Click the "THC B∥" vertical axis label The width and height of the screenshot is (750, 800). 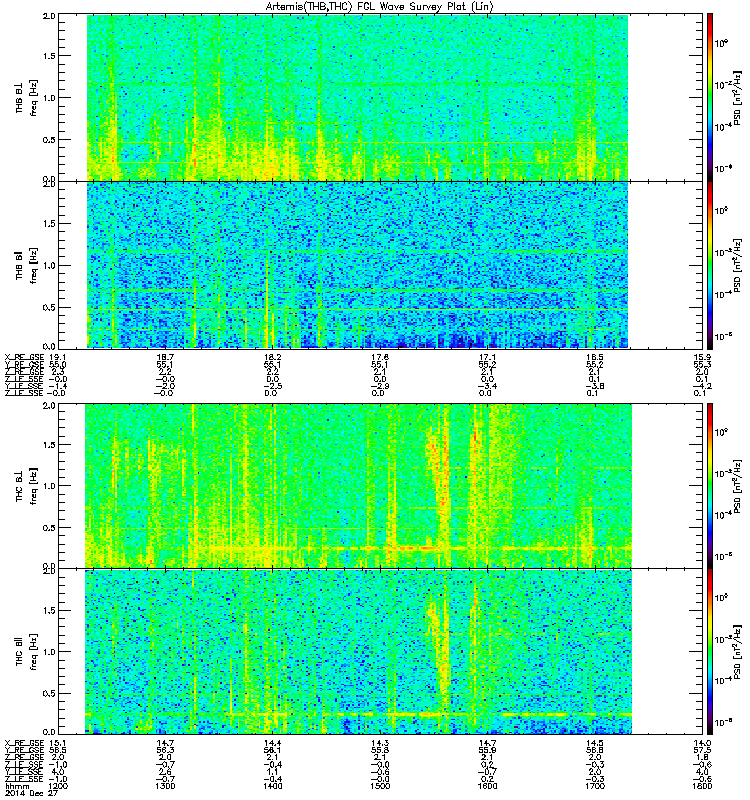19,652
